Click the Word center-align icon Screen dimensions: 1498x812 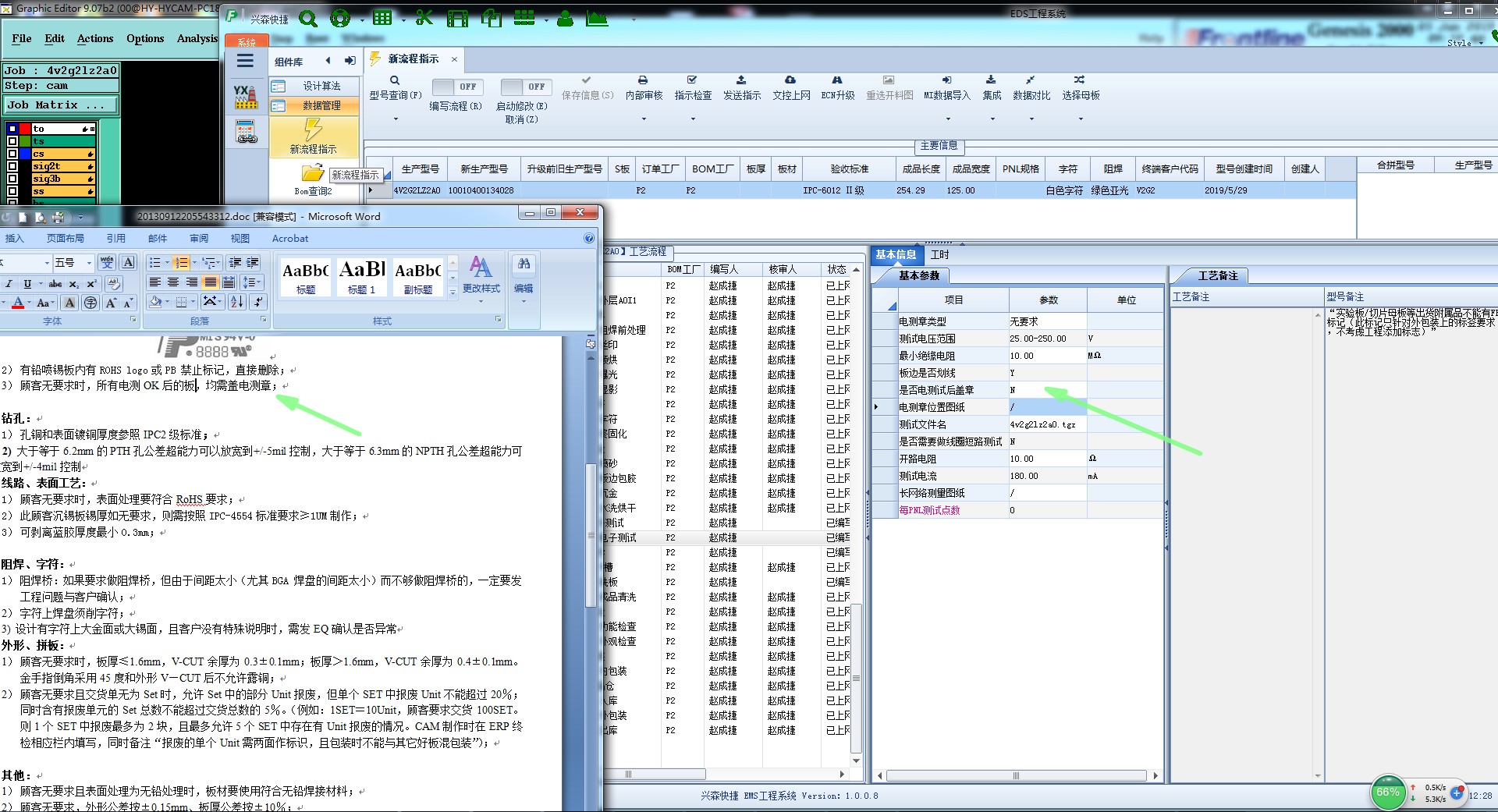(173, 282)
